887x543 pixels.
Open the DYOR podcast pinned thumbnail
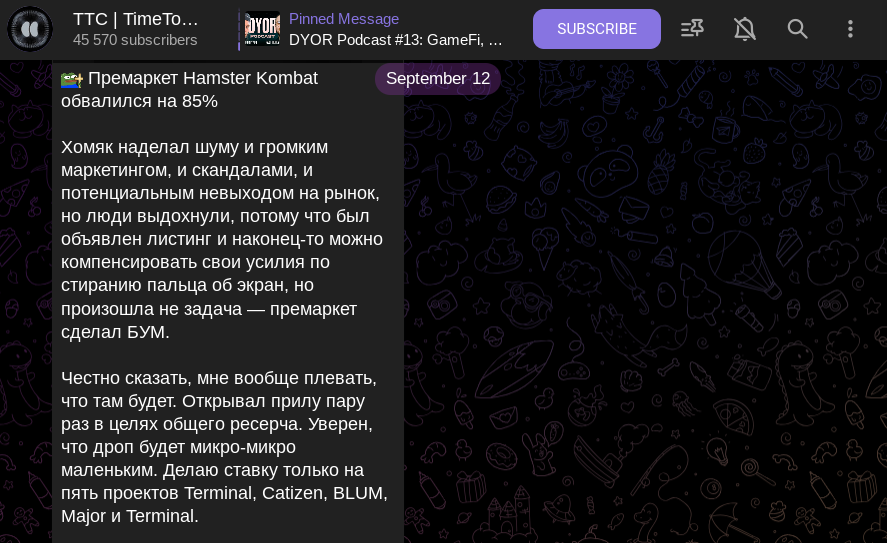click(x=262, y=29)
